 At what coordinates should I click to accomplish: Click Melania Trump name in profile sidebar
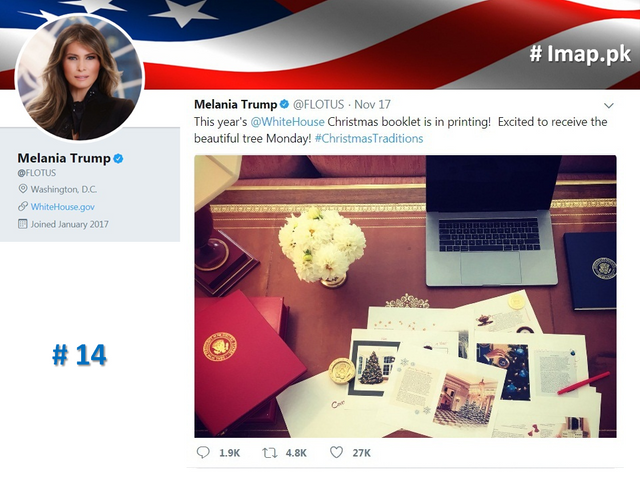tap(64, 158)
